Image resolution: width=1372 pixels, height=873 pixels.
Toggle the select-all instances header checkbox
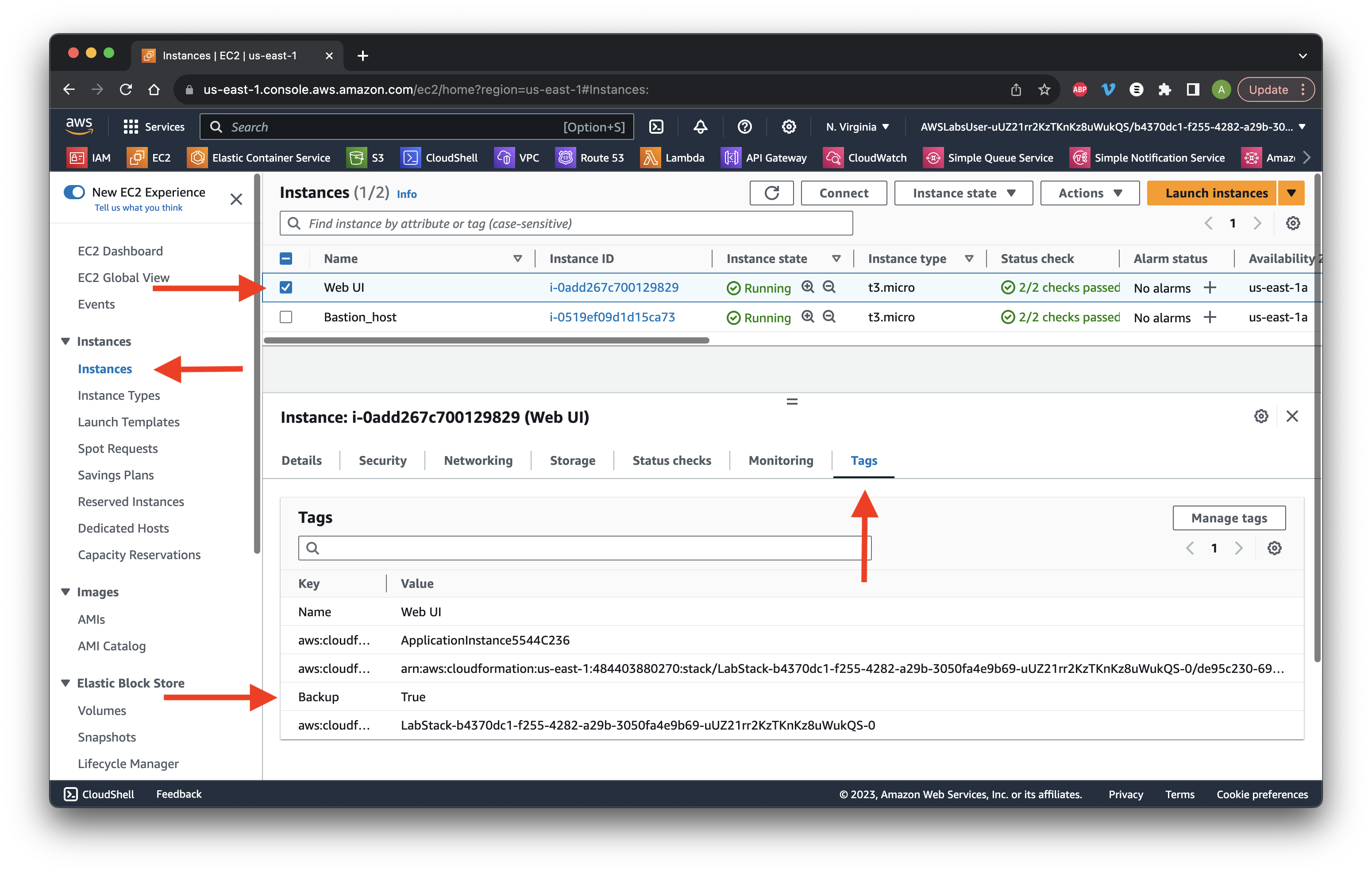tap(286, 259)
